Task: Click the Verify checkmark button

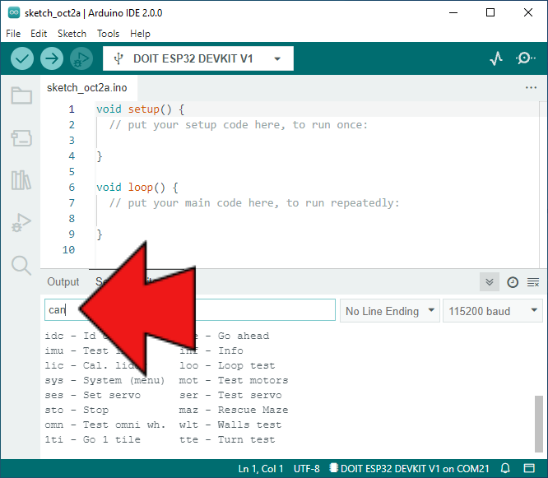Action: tap(22, 58)
